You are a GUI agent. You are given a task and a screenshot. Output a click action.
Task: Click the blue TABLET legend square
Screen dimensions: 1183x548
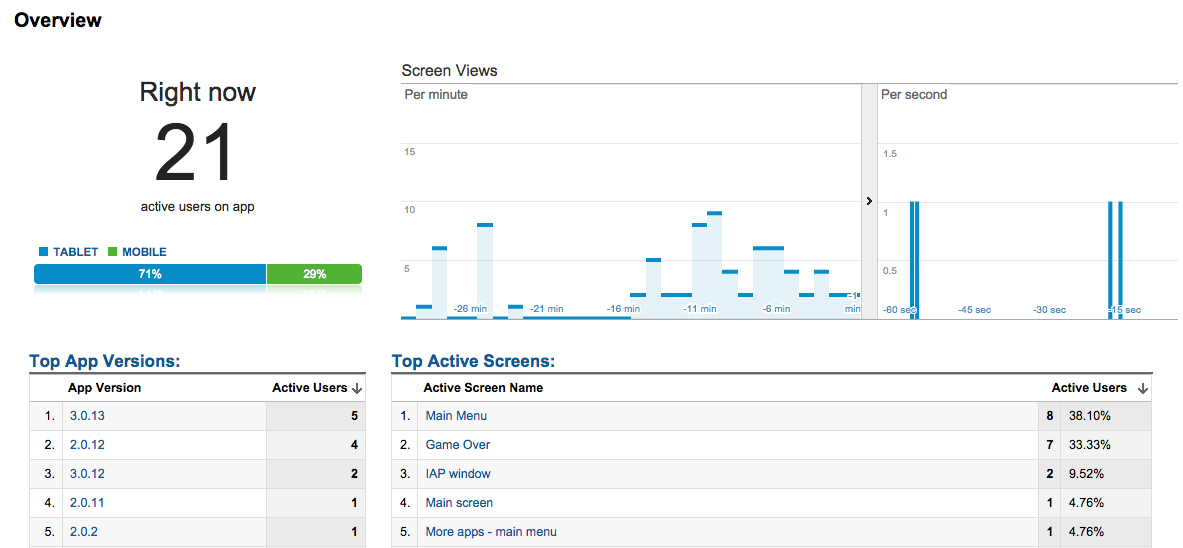tap(43, 252)
